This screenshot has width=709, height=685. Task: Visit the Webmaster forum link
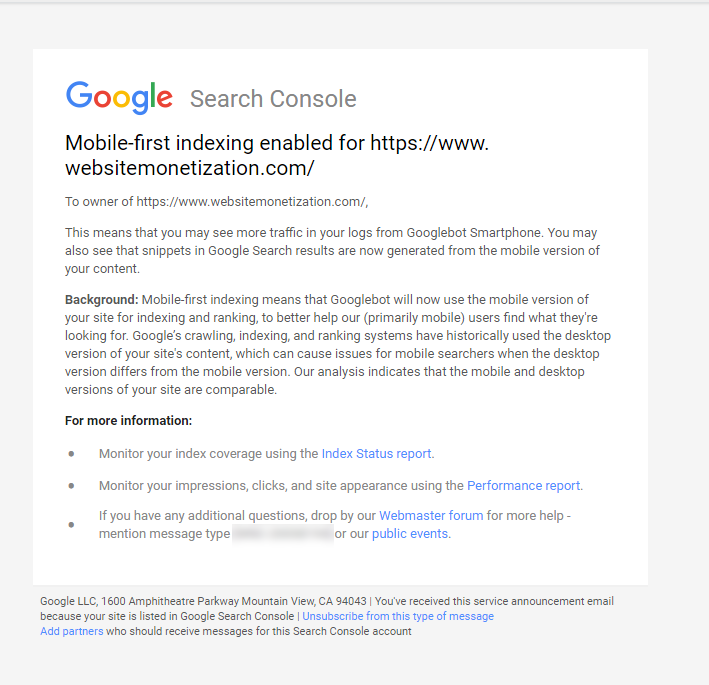click(x=431, y=515)
